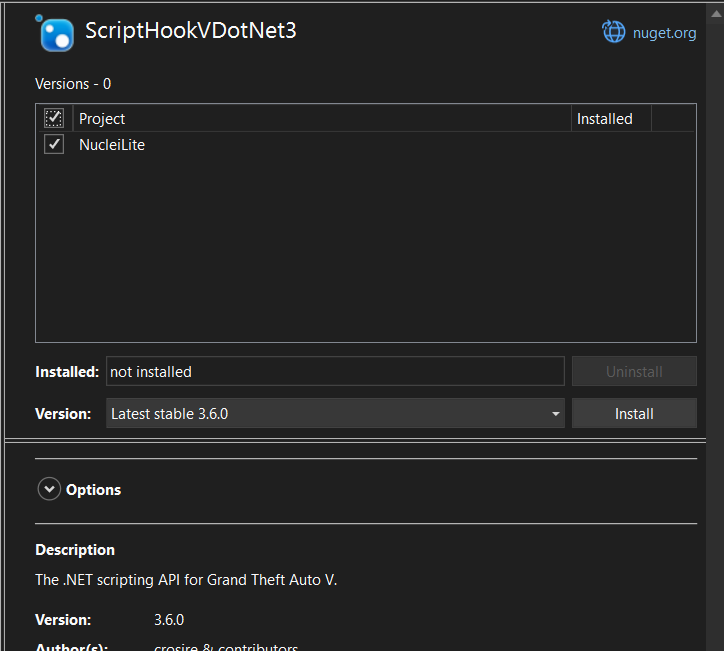Viewport: 724px width, 651px height.
Task: Click the Options label text
Action: [x=93, y=489]
